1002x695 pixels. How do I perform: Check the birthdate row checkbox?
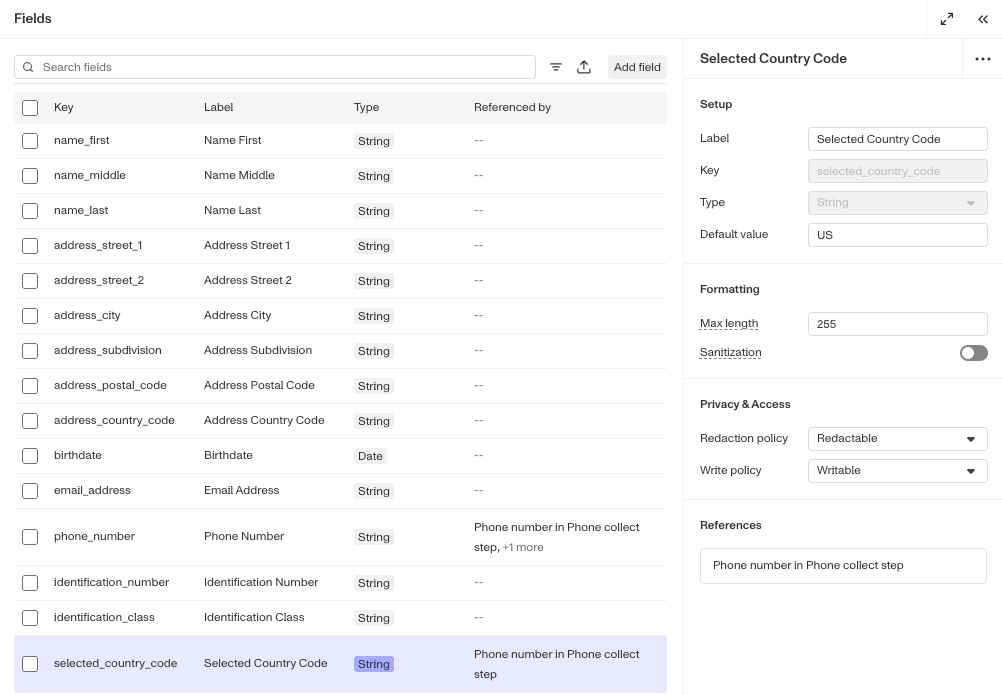pos(30,455)
